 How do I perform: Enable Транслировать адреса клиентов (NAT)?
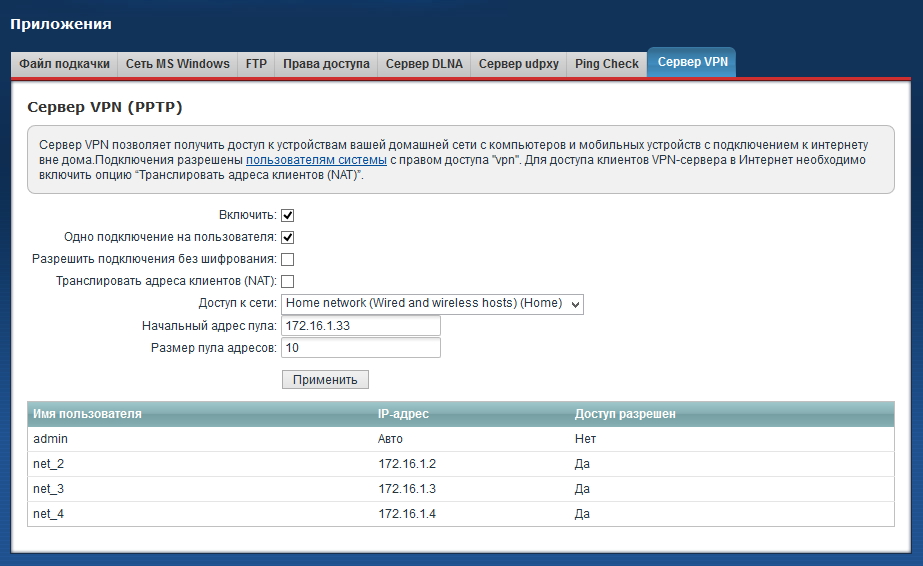(x=288, y=281)
